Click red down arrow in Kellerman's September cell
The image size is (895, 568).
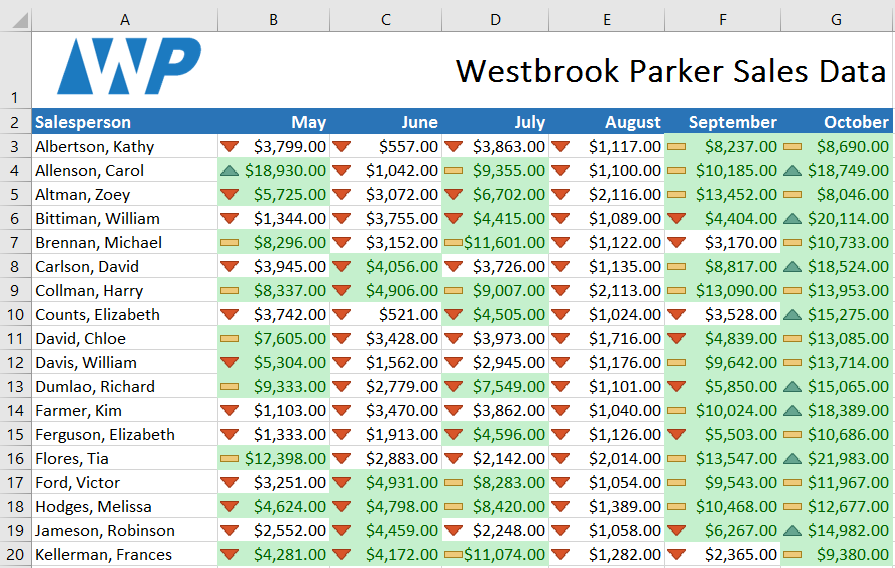point(677,555)
